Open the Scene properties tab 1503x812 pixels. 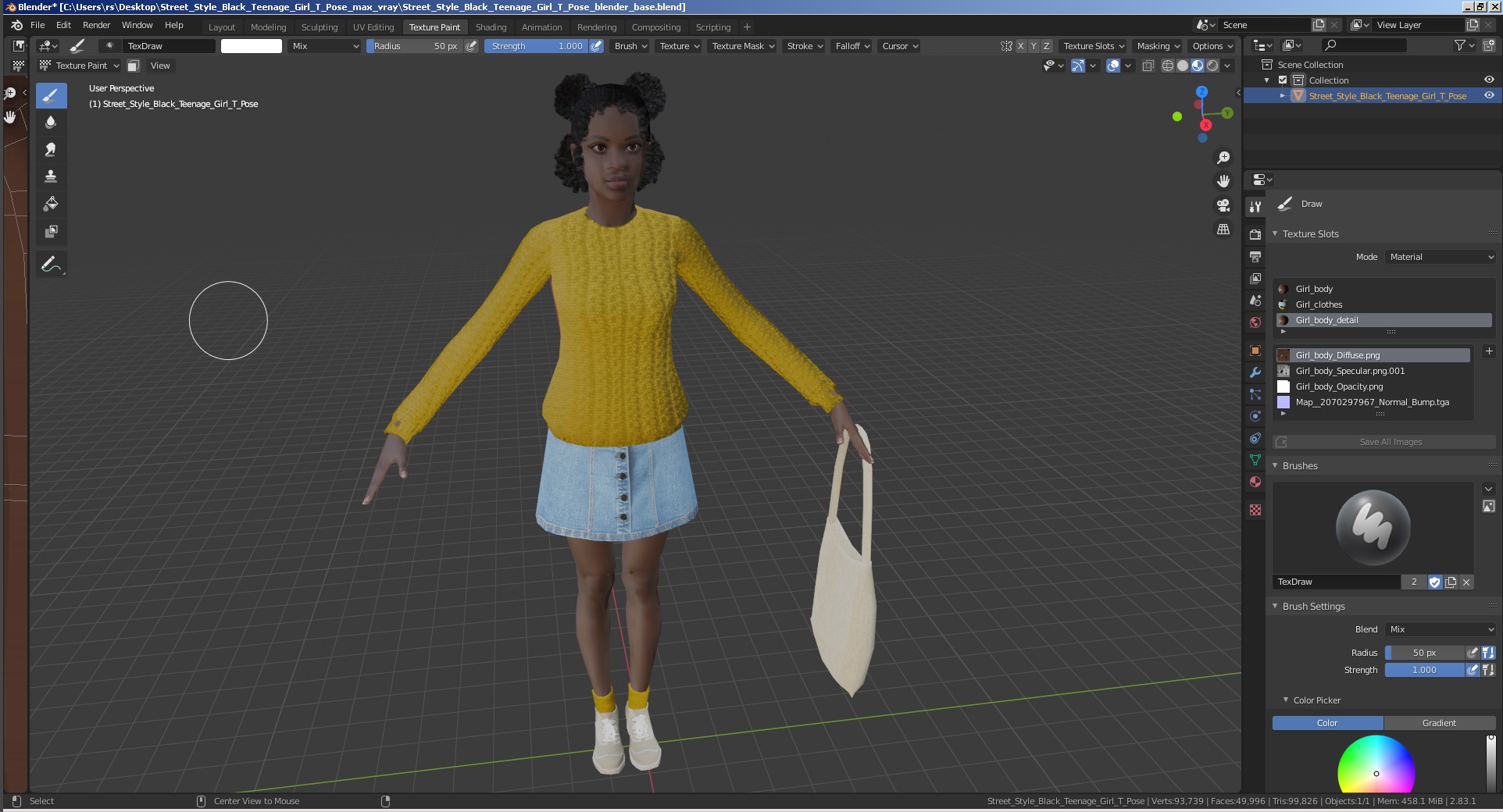(x=1255, y=300)
